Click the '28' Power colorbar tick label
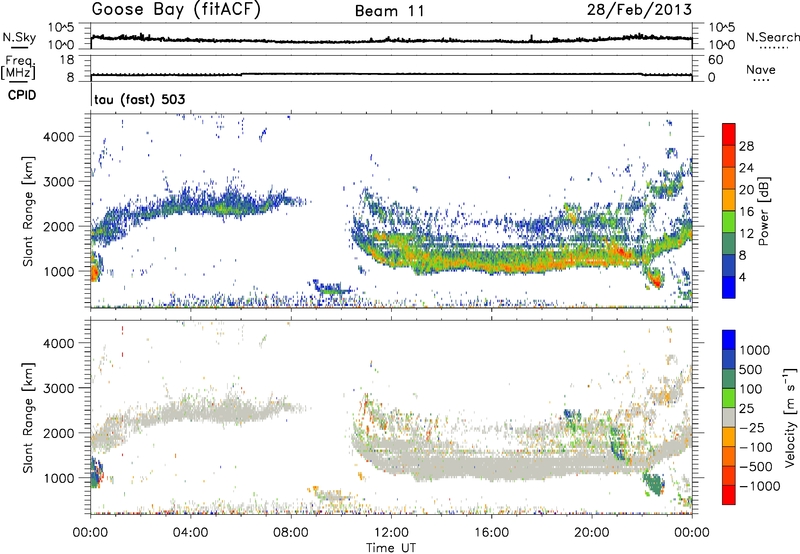 point(746,146)
